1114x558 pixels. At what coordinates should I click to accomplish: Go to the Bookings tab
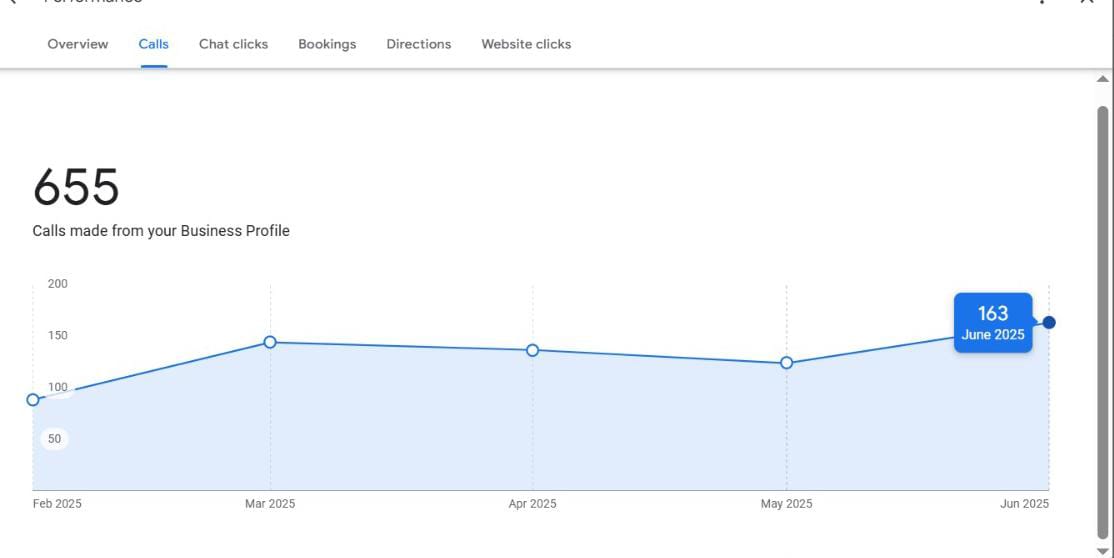[x=327, y=44]
